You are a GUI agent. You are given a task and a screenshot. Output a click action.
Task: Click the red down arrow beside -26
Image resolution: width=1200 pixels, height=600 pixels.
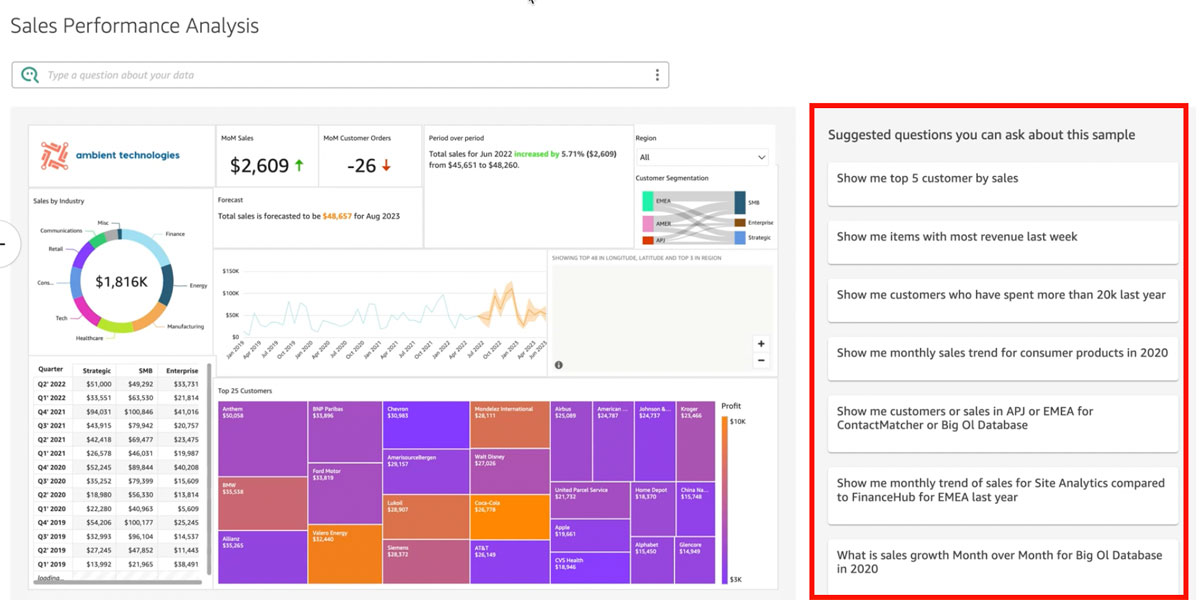pos(386,166)
